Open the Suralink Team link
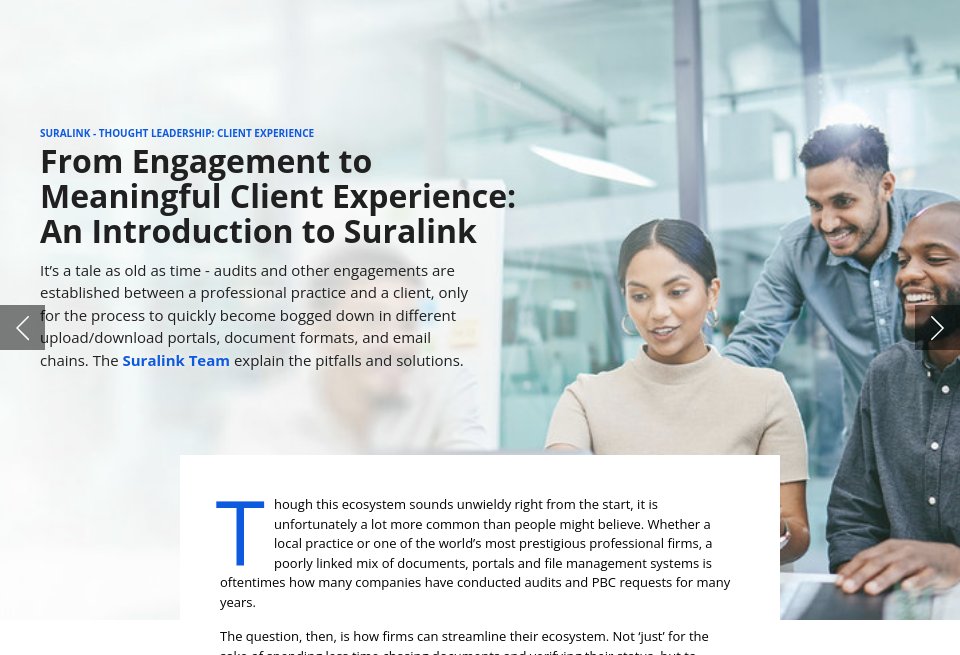The width and height of the screenshot is (960, 655). pyautogui.click(x=176, y=360)
